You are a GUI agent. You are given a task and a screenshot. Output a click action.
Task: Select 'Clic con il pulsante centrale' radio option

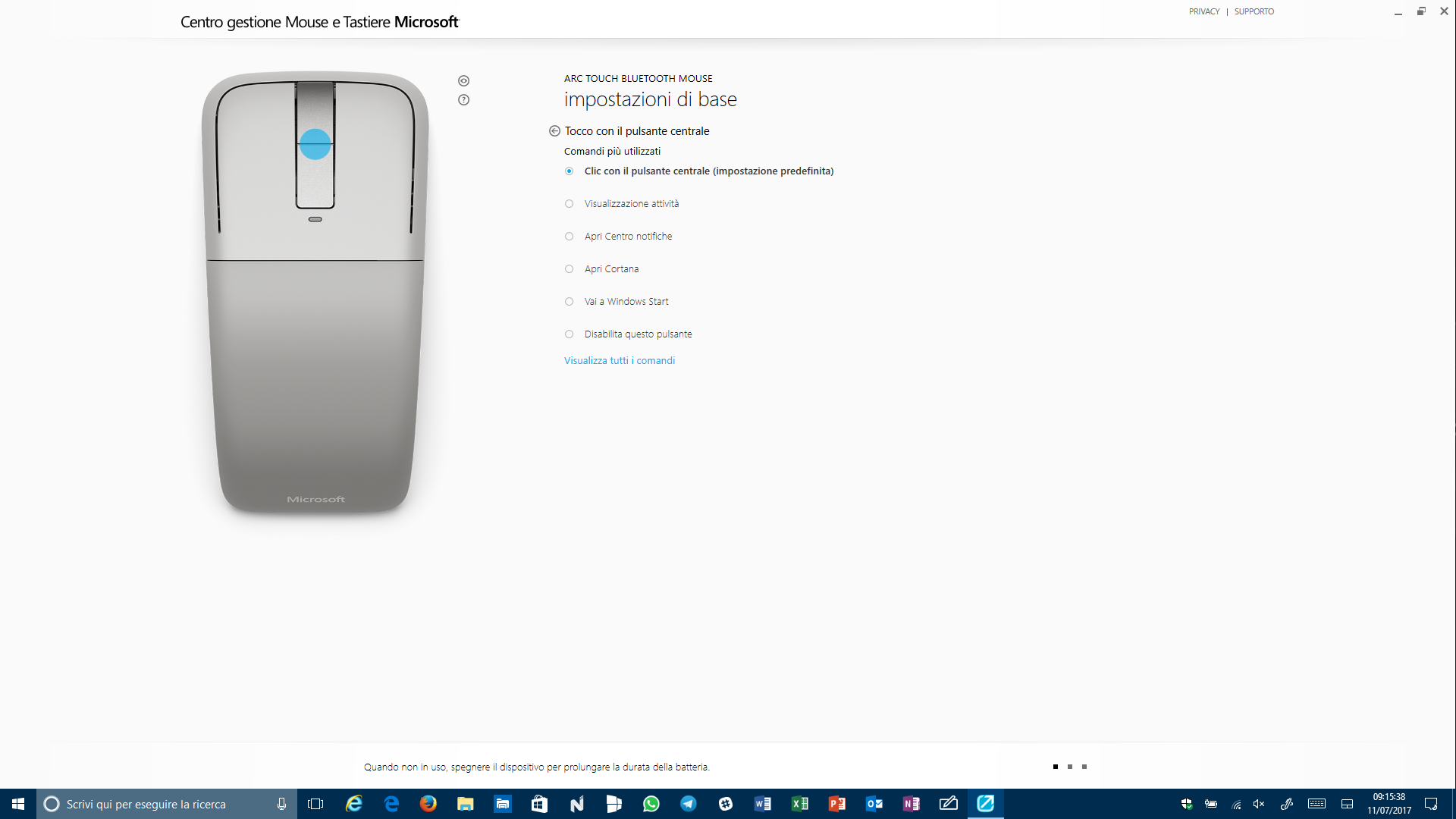coord(569,171)
